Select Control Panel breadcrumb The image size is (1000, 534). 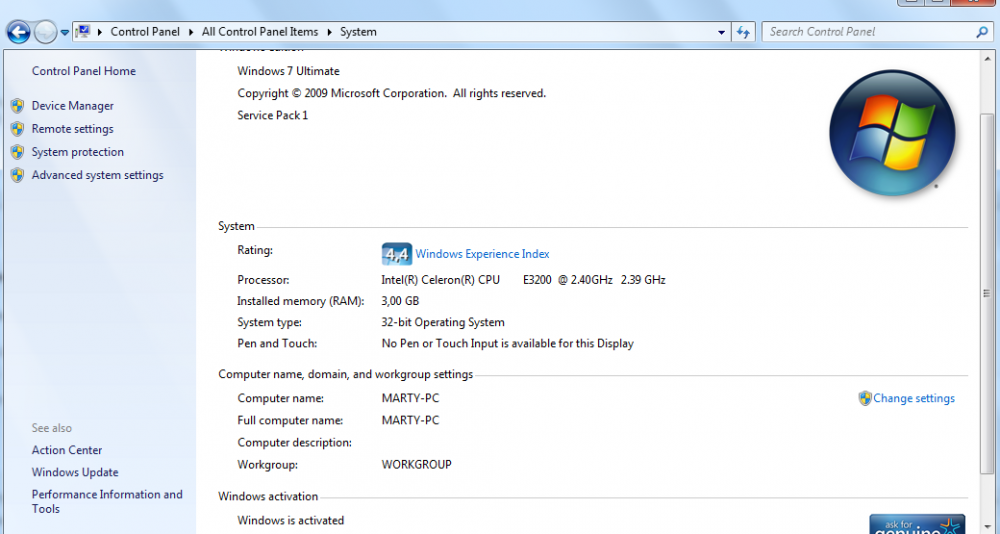(145, 32)
